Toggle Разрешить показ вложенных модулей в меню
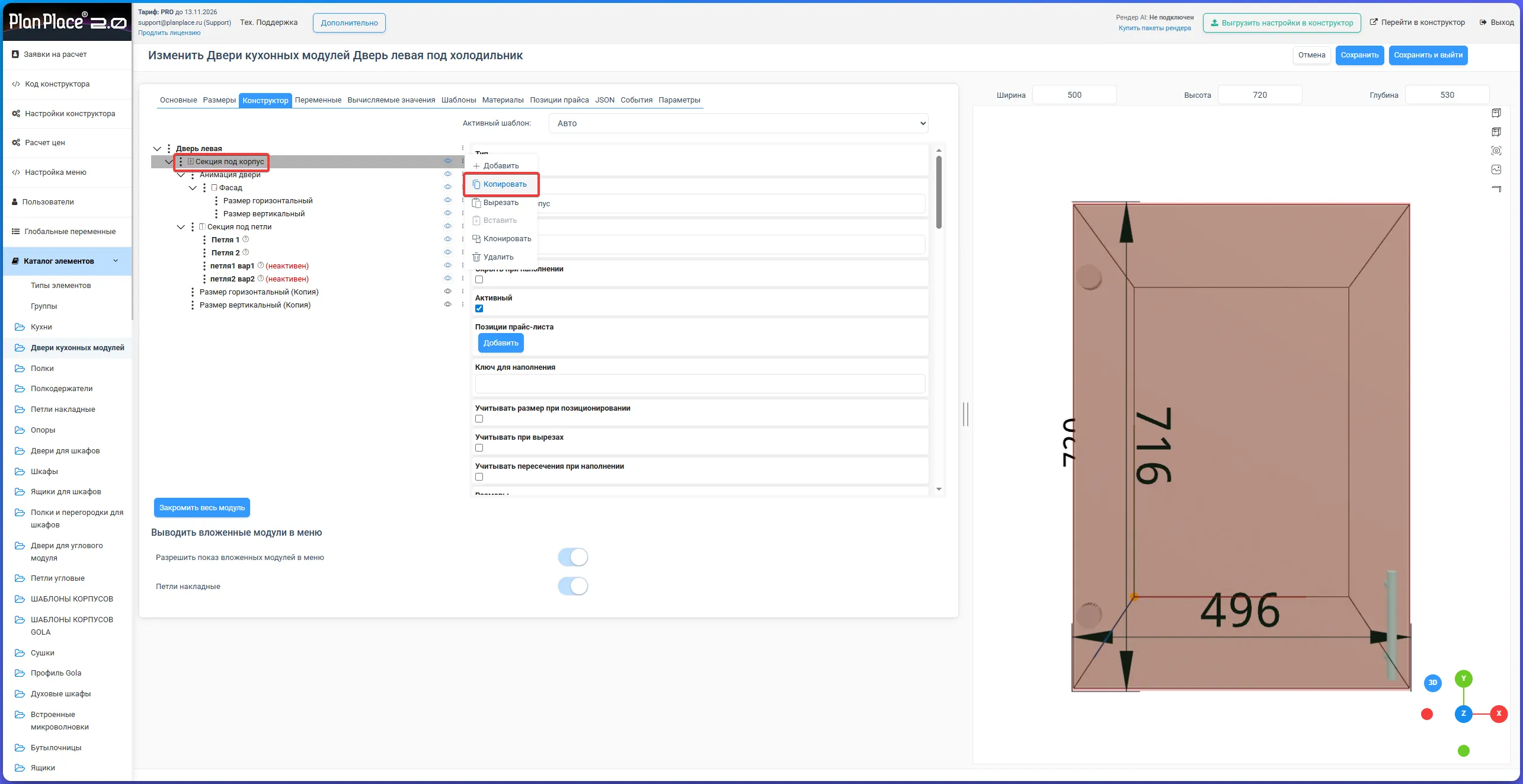Image resolution: width=1523 pixels, height=784 pixels. 573,557
